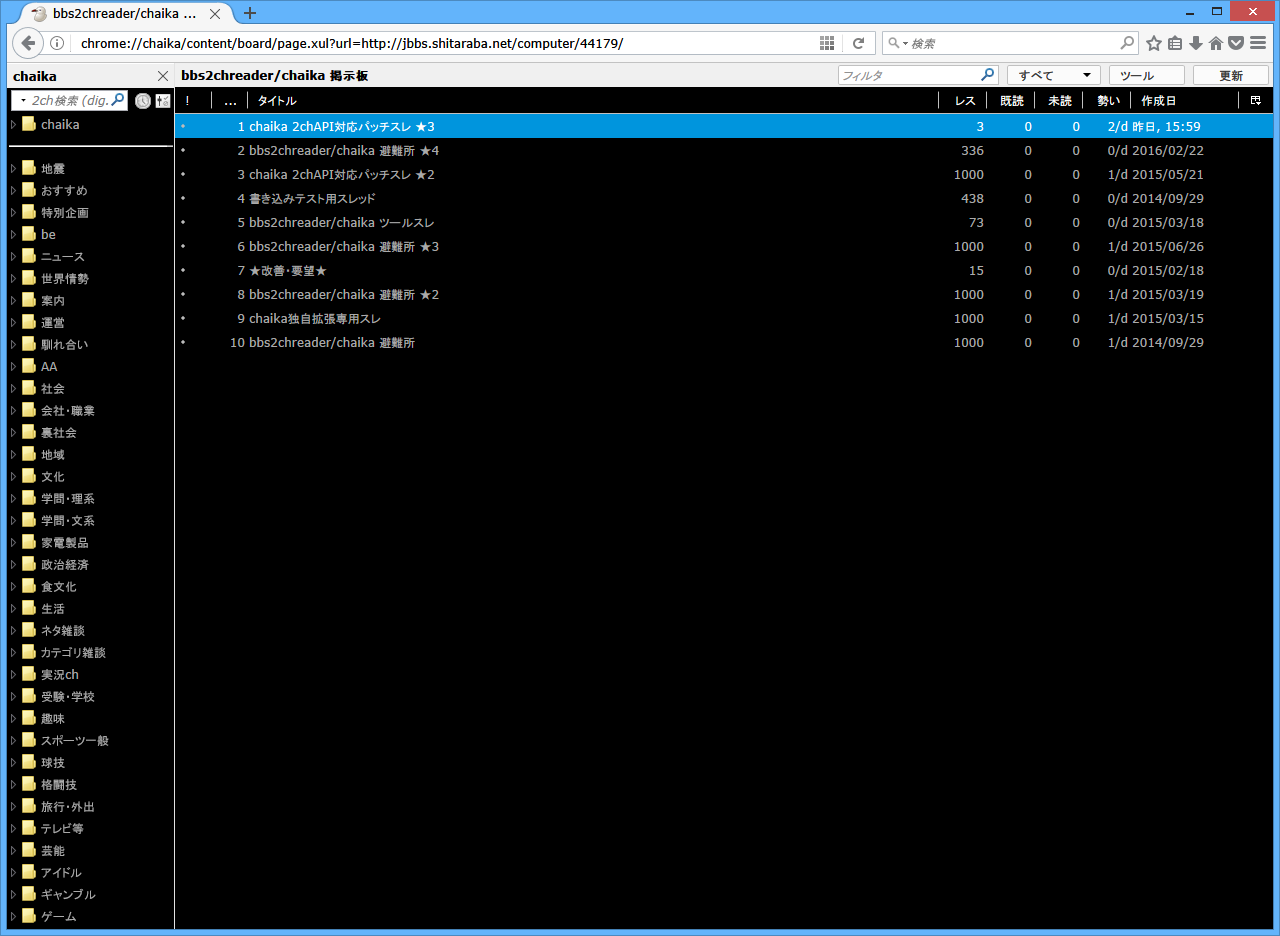Select the おすすめ folder item
1280x936 pixels.
coord(64,190)
